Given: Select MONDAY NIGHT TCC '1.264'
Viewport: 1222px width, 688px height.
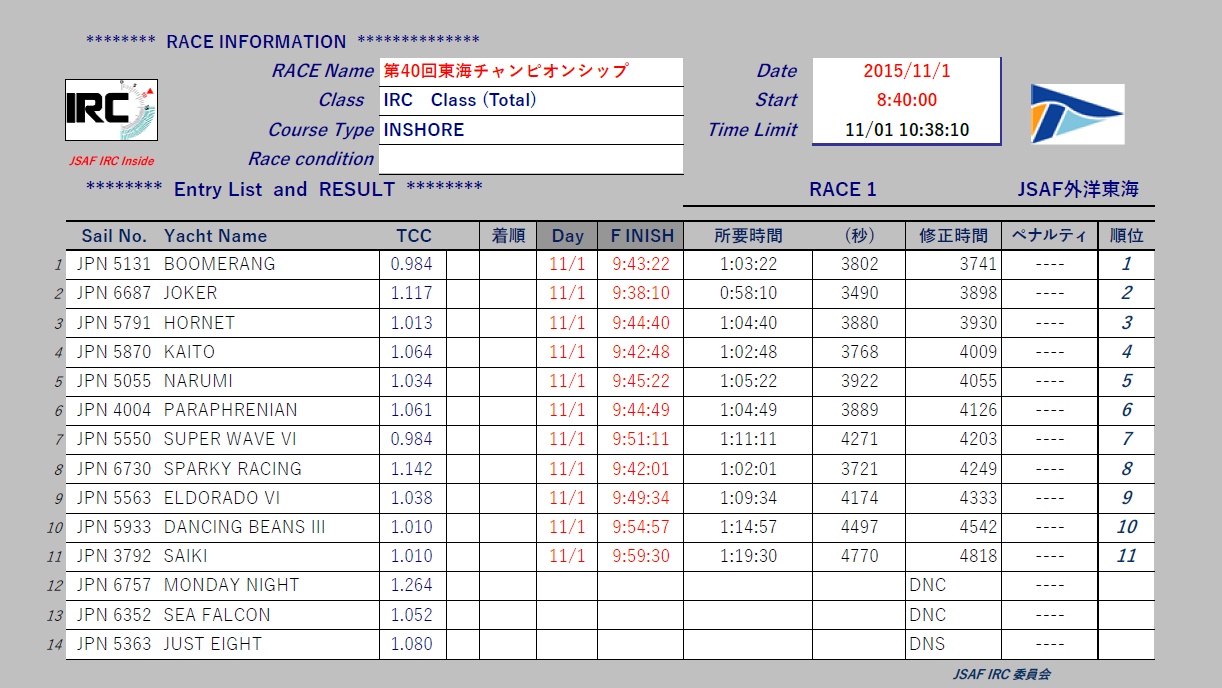Looking at the screenshot, I should click(412, 585).
